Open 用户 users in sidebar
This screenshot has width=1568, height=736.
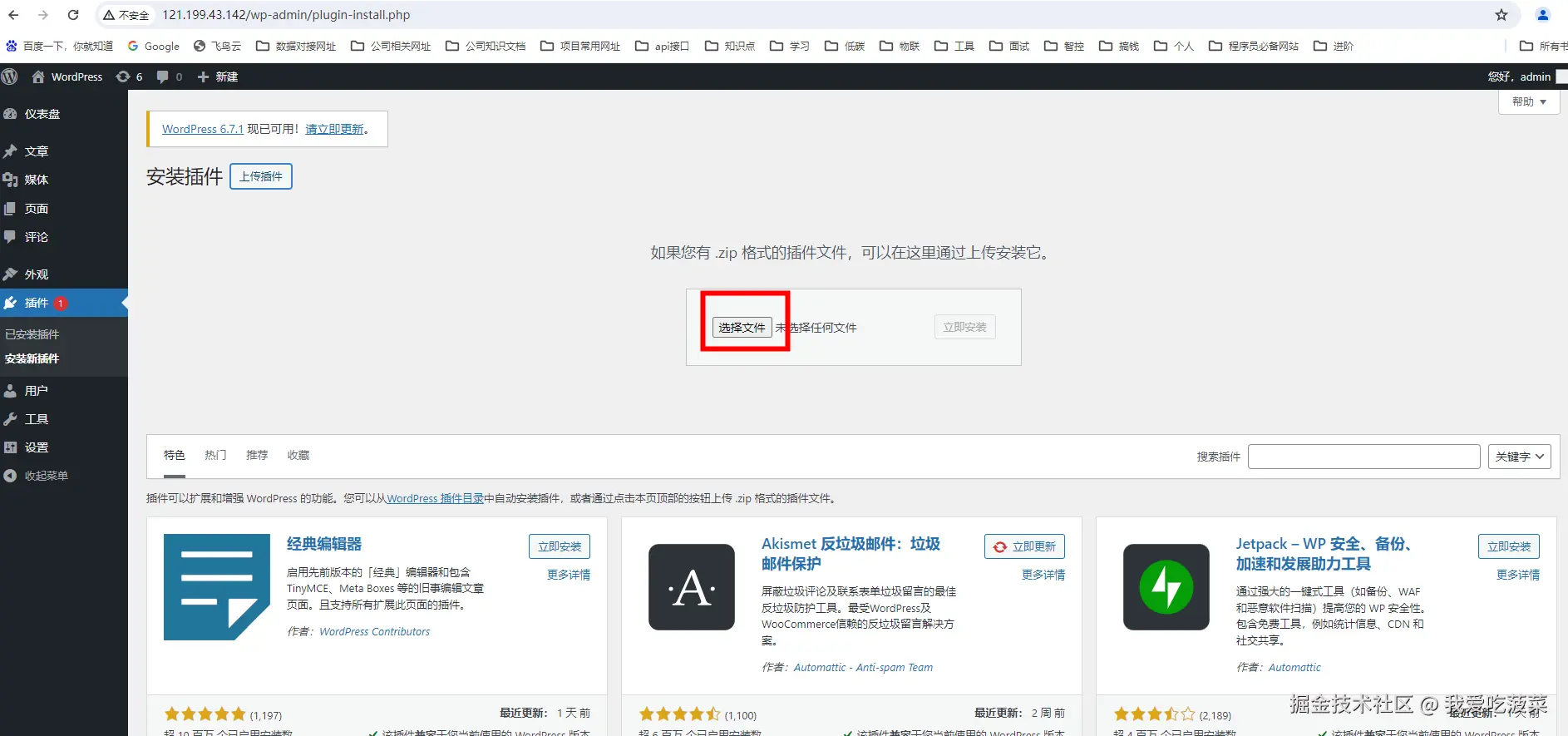tap(64, 391)
